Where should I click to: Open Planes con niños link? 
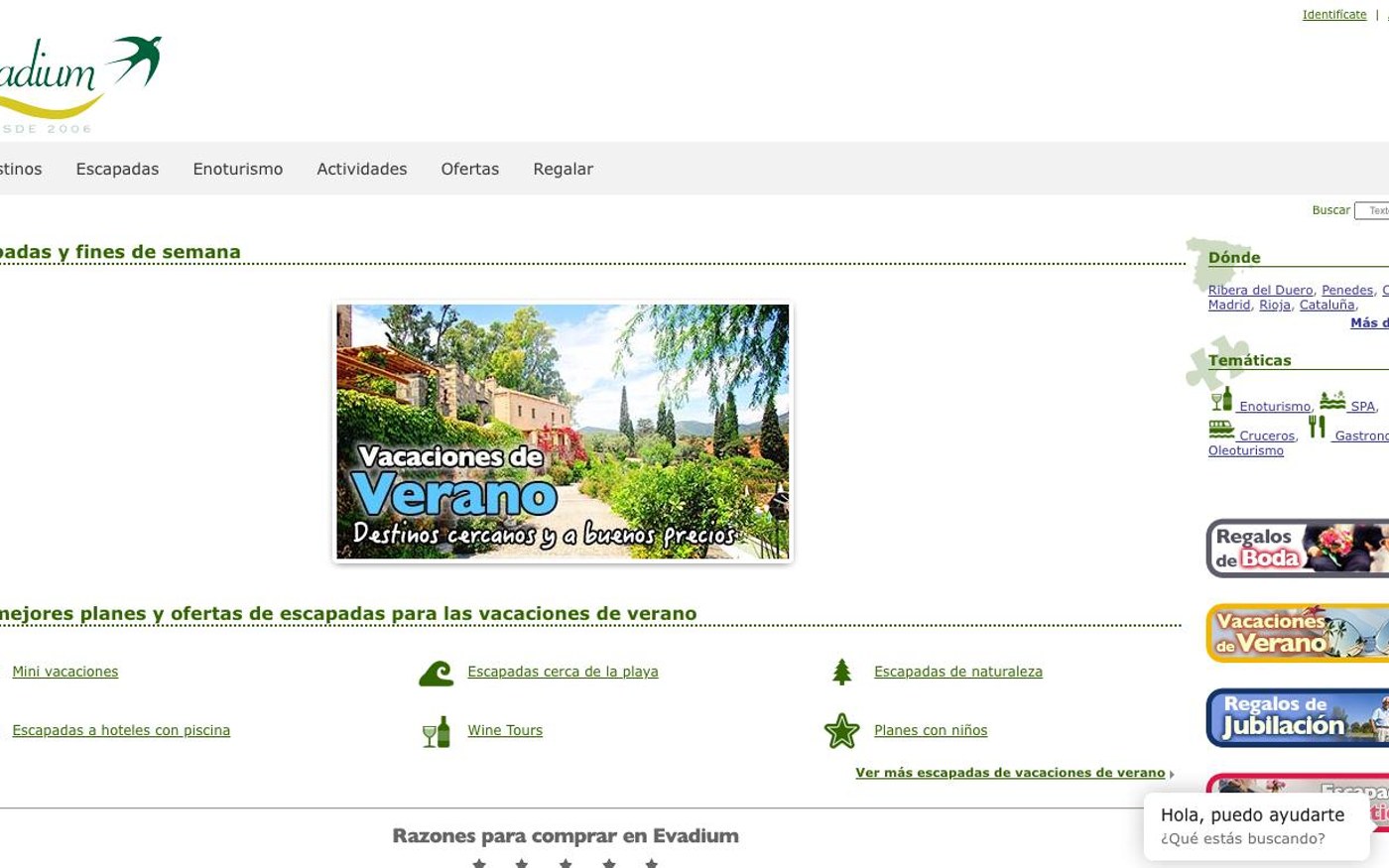click(x=931, y=730)
